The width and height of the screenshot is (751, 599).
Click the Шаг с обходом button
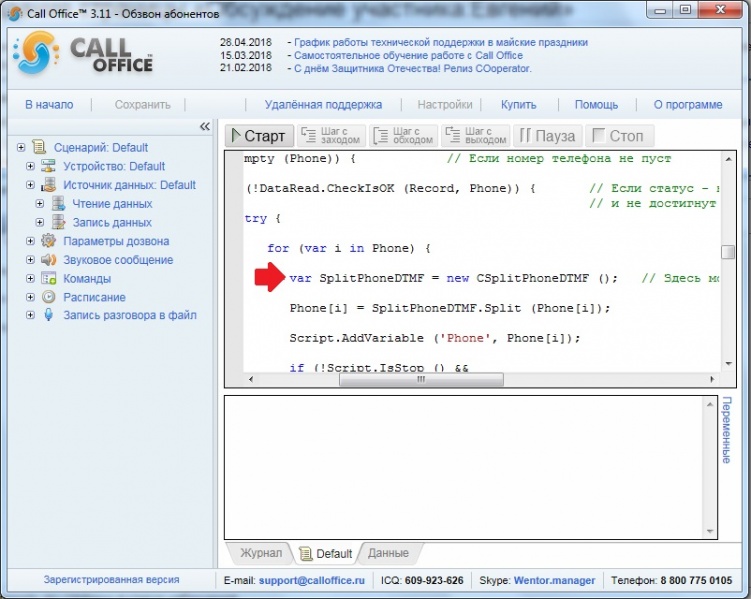coord(403,136)
